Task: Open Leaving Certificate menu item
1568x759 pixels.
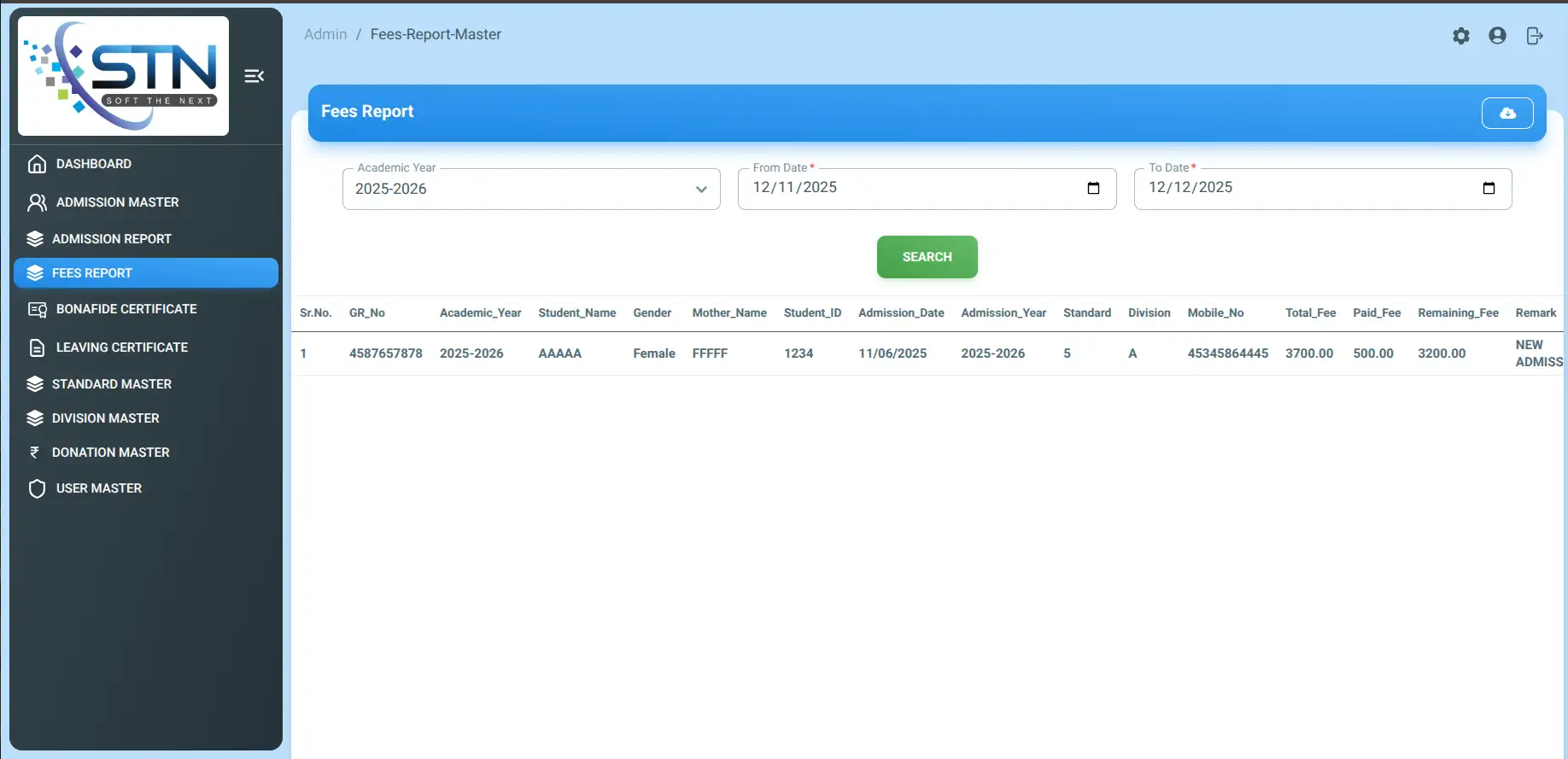Action: point(121,347)
